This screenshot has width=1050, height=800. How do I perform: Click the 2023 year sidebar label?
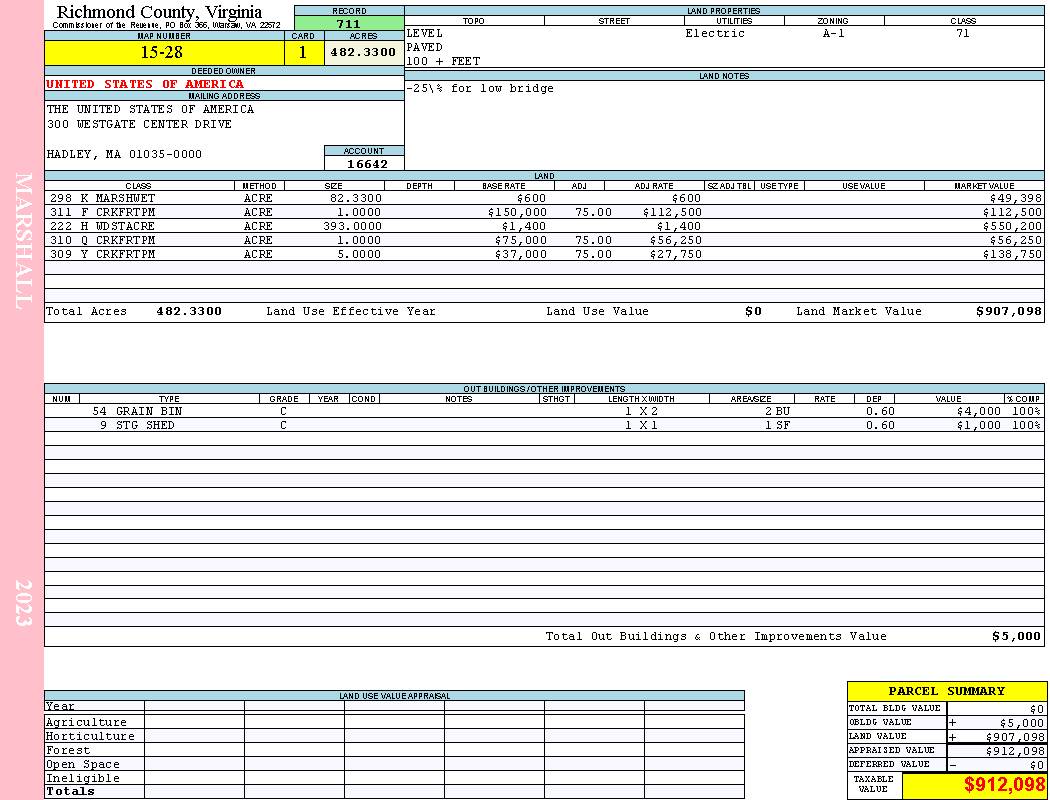[x=23, y=603]
